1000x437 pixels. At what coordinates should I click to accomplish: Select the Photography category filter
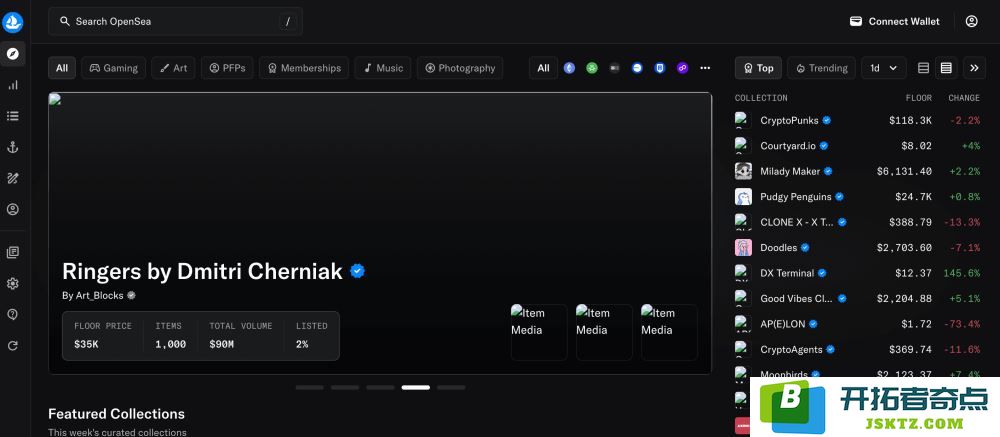click(460, 68)
